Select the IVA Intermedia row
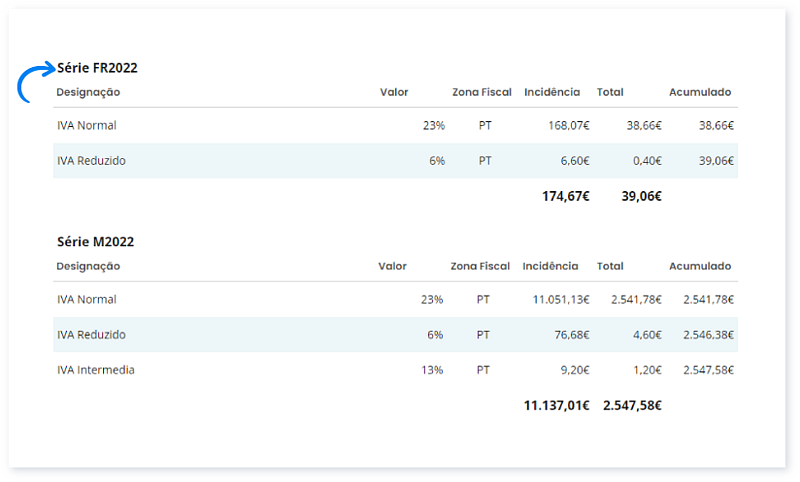 coord(96,369)
